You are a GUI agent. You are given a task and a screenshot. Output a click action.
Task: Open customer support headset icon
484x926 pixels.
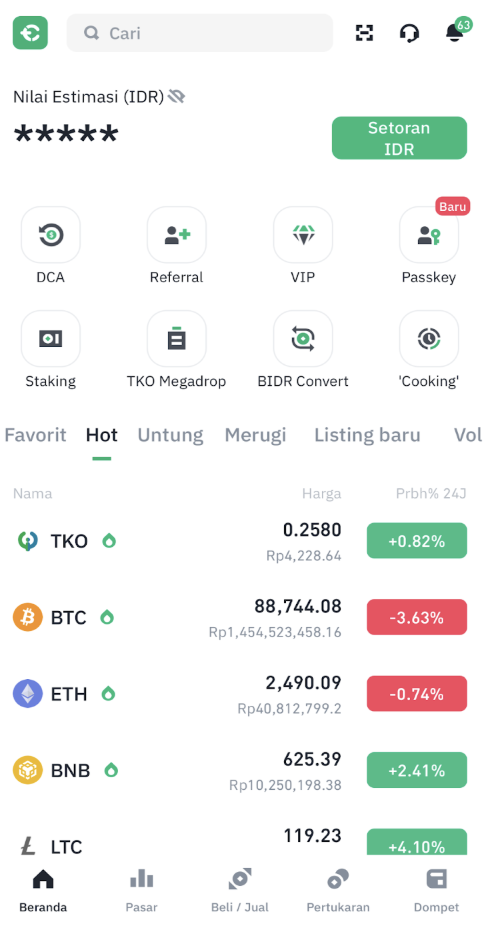(409, 33)
